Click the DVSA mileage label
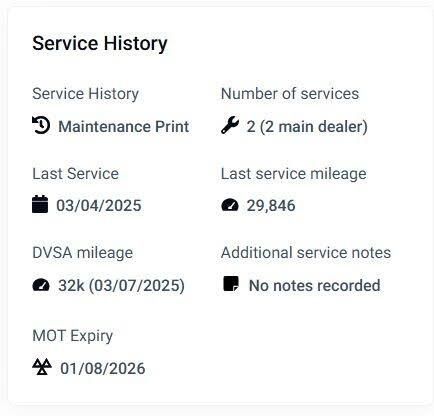Image resolution: width=434 pixels, height=416 pixels. 83,253
